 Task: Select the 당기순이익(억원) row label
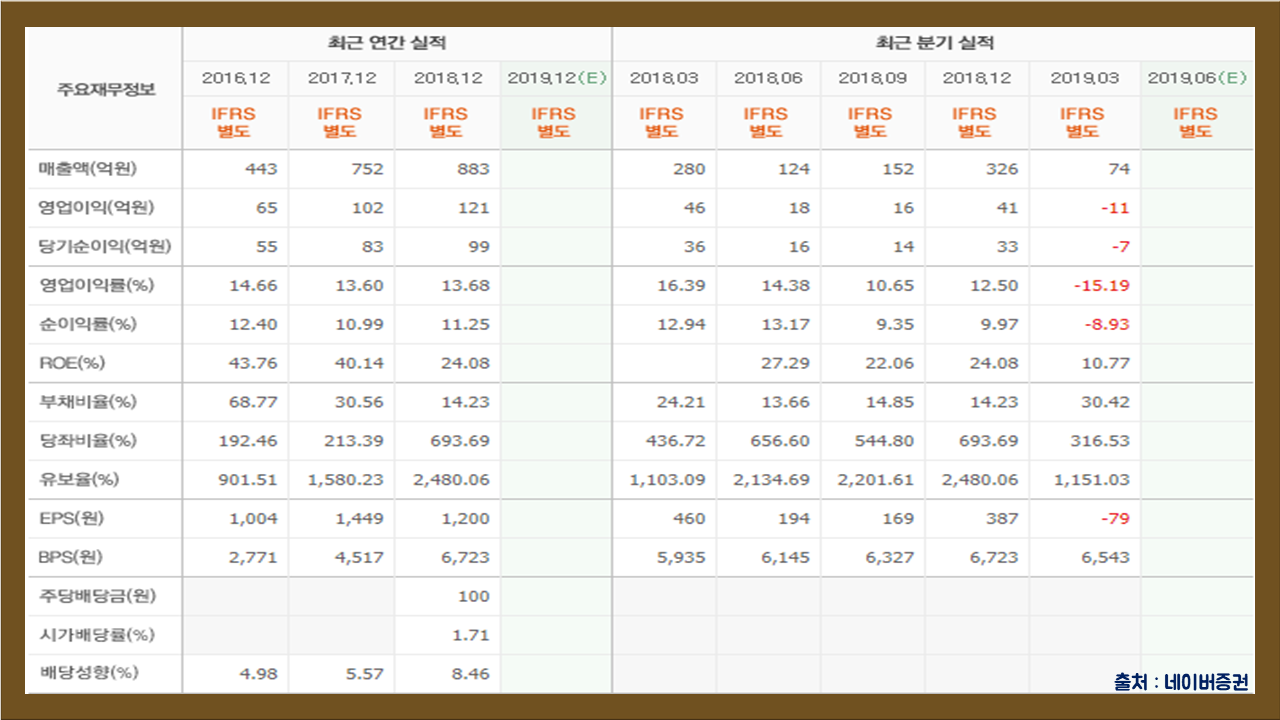pos(105,247)
